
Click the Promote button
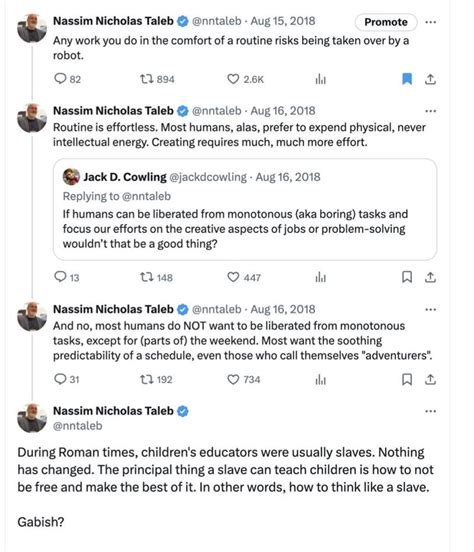(x=386, y=22)
